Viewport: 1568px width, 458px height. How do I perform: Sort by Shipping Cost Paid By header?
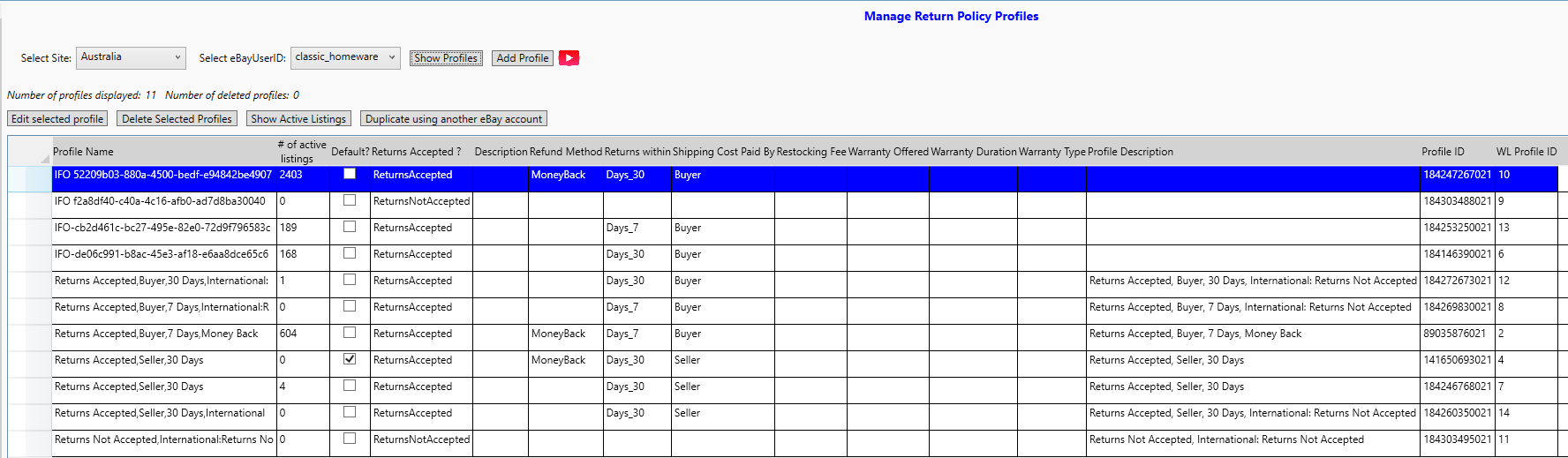coord(723,152)
